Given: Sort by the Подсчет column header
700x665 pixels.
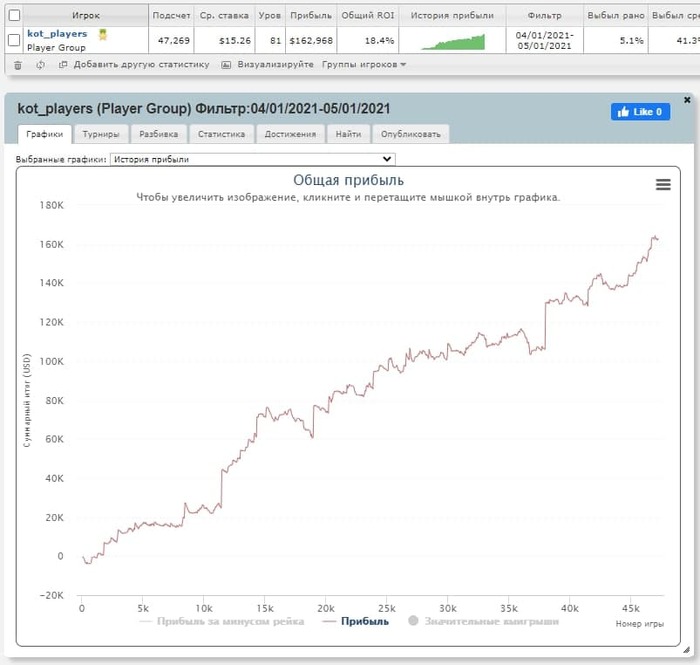Looking at the screenshot, I should 171,16.
